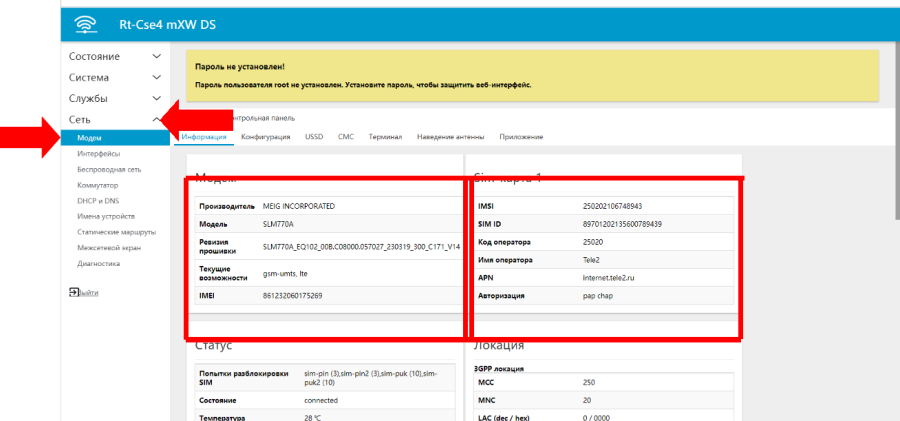
Task: Open the Интерфейсы page
Action: click(98, 154)
